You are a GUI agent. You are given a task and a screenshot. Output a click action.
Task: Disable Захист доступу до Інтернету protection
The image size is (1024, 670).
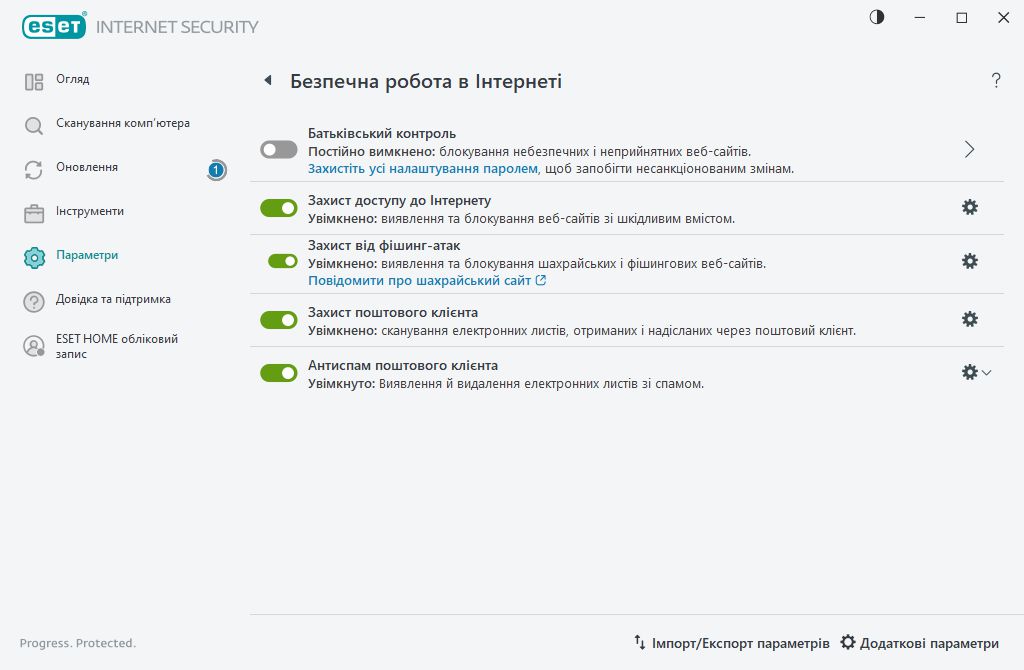click(x=279, y=207)
